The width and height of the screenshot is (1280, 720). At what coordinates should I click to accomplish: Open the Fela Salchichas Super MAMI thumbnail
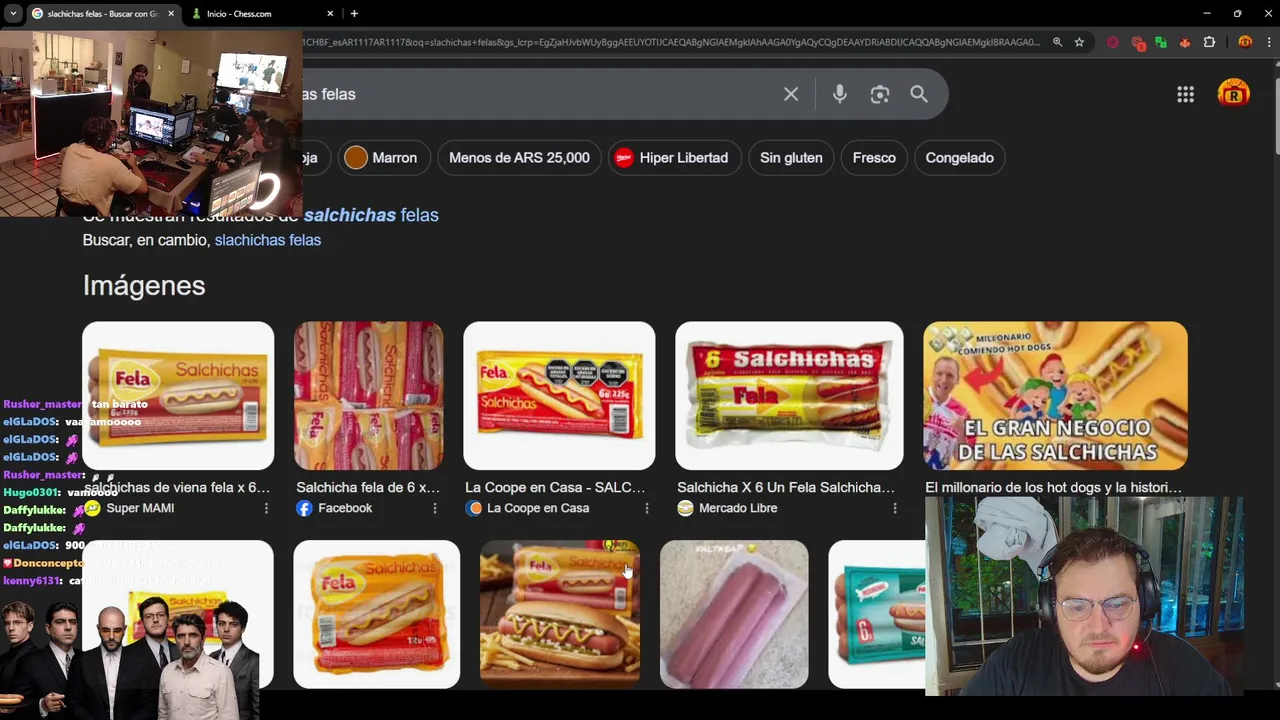click(178, 395)
